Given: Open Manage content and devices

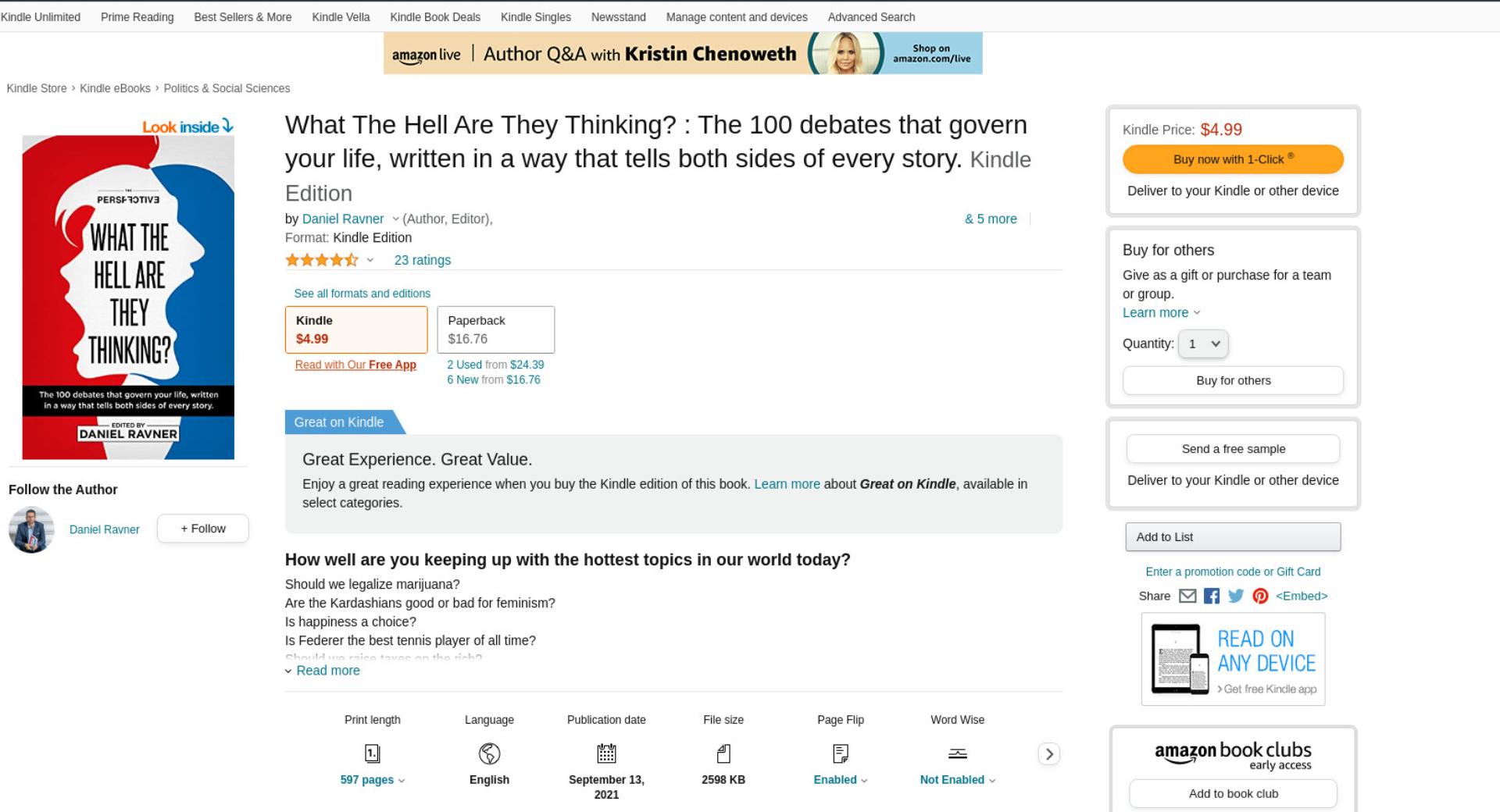Looking at the screenshot, I should tap(737, 17).
